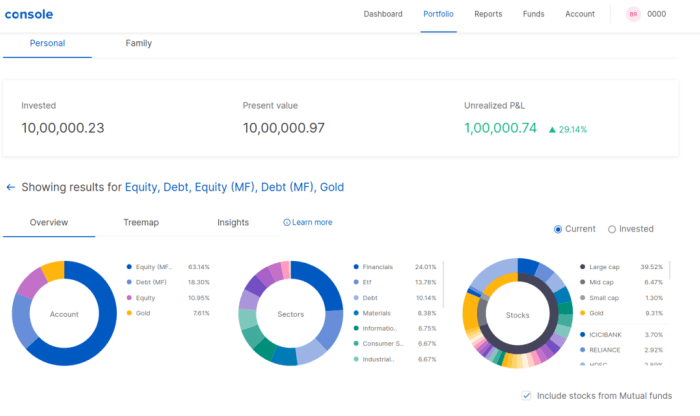Click the Sectors donut chart center
This screenshot has width=700, height=416.
(x=291, y=314)
